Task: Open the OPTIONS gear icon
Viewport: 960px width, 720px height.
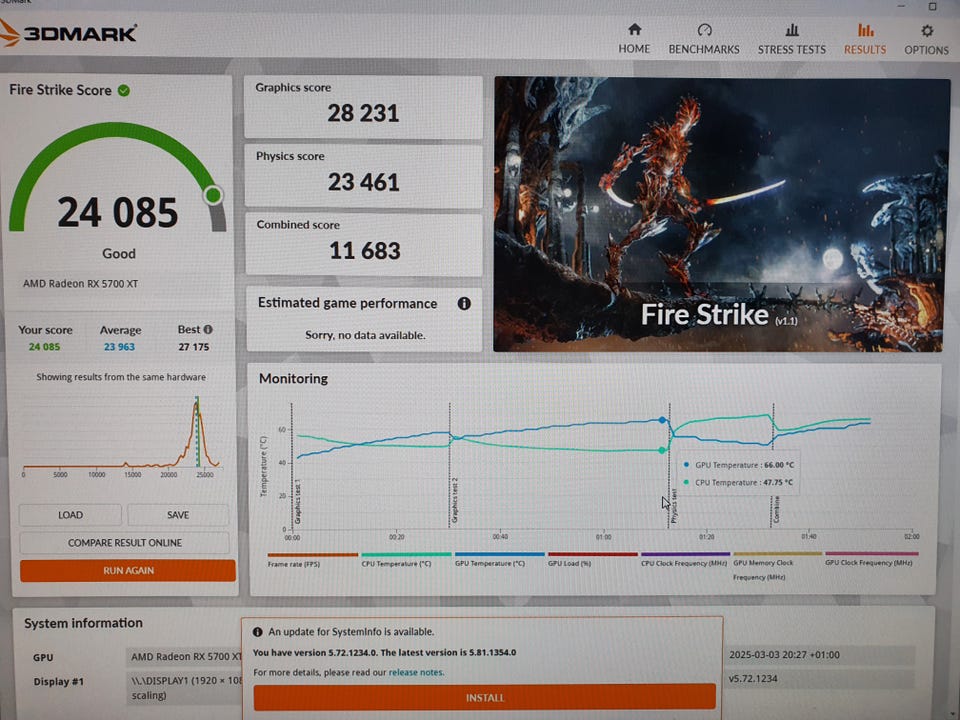Action: point(927,31)
